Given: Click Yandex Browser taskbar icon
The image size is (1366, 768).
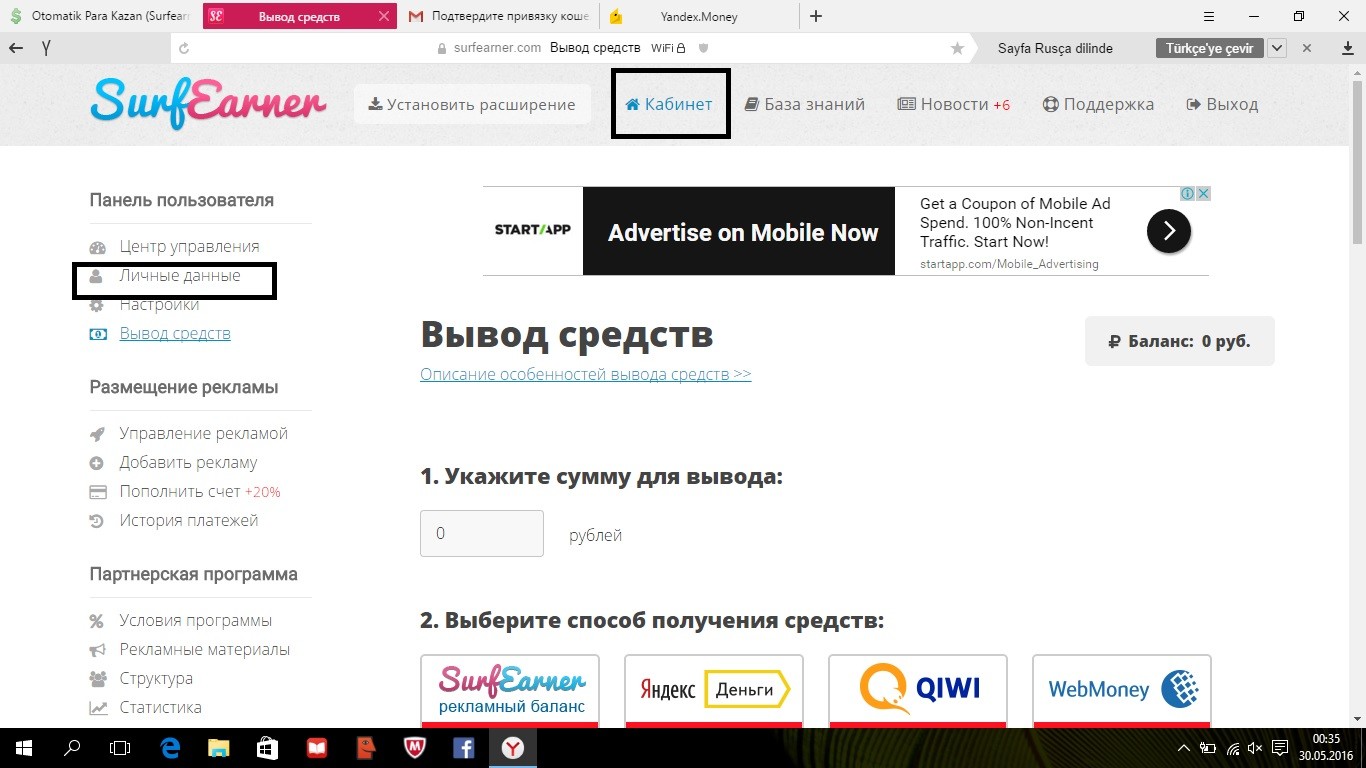Looking at the screenshot, I should pyautogui.click(x=512, y=747).
